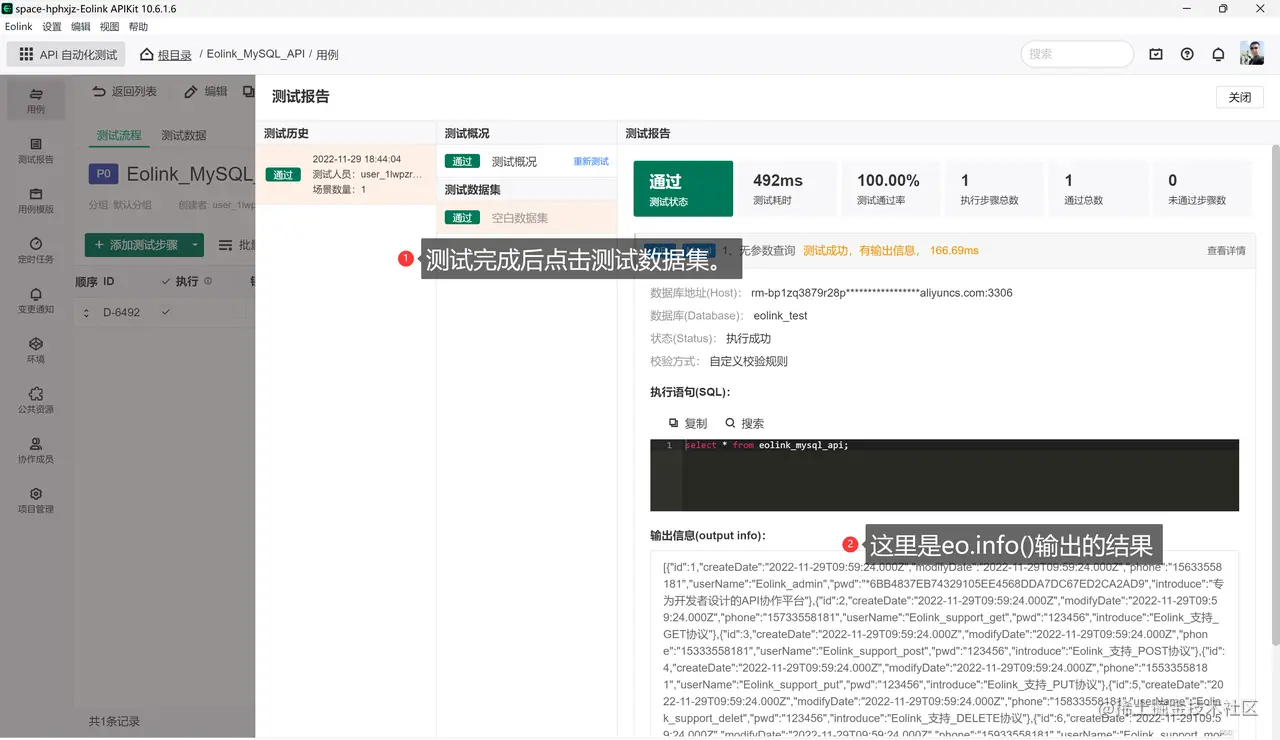
Task: Click the 492ms 测试耗时 card
Action: pyautogui.click(x=786, y=188)
